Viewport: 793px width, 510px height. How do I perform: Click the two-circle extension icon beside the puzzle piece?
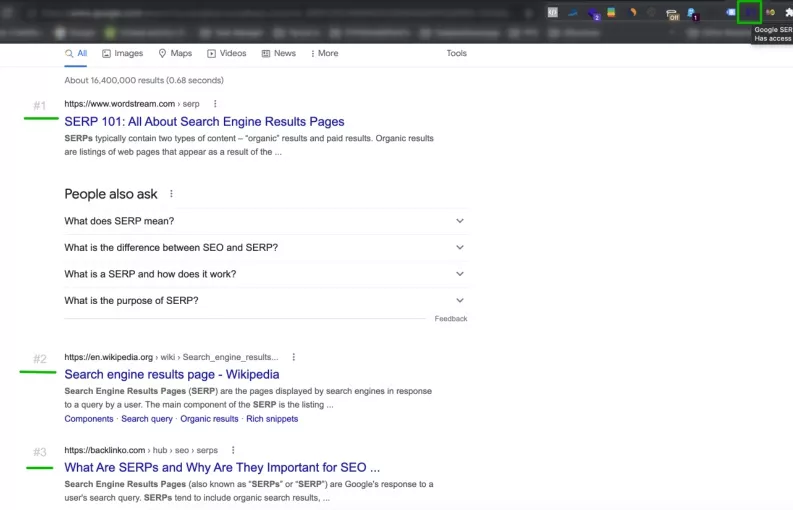(x=770, y=12)
